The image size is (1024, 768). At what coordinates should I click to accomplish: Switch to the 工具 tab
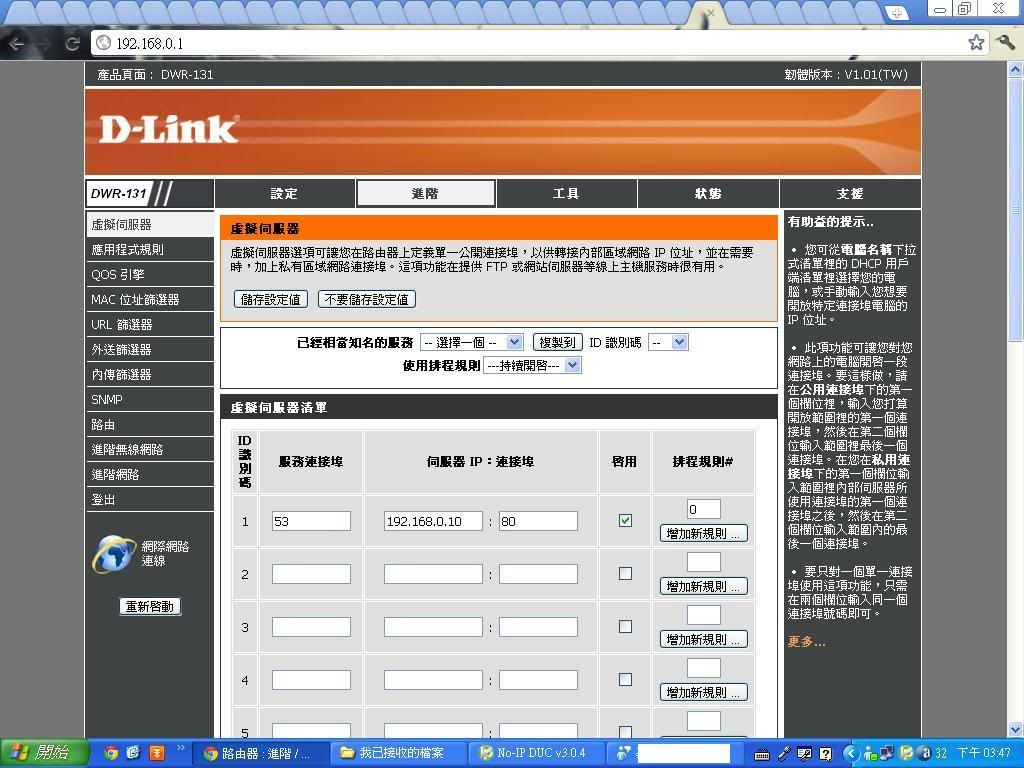(566, 193)
